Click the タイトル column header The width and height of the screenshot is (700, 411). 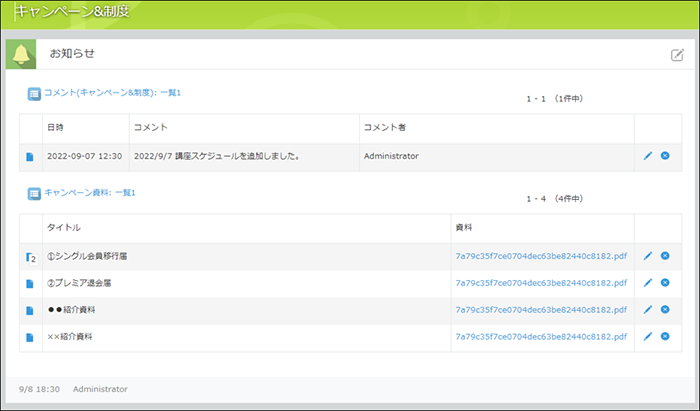(64, 228)
